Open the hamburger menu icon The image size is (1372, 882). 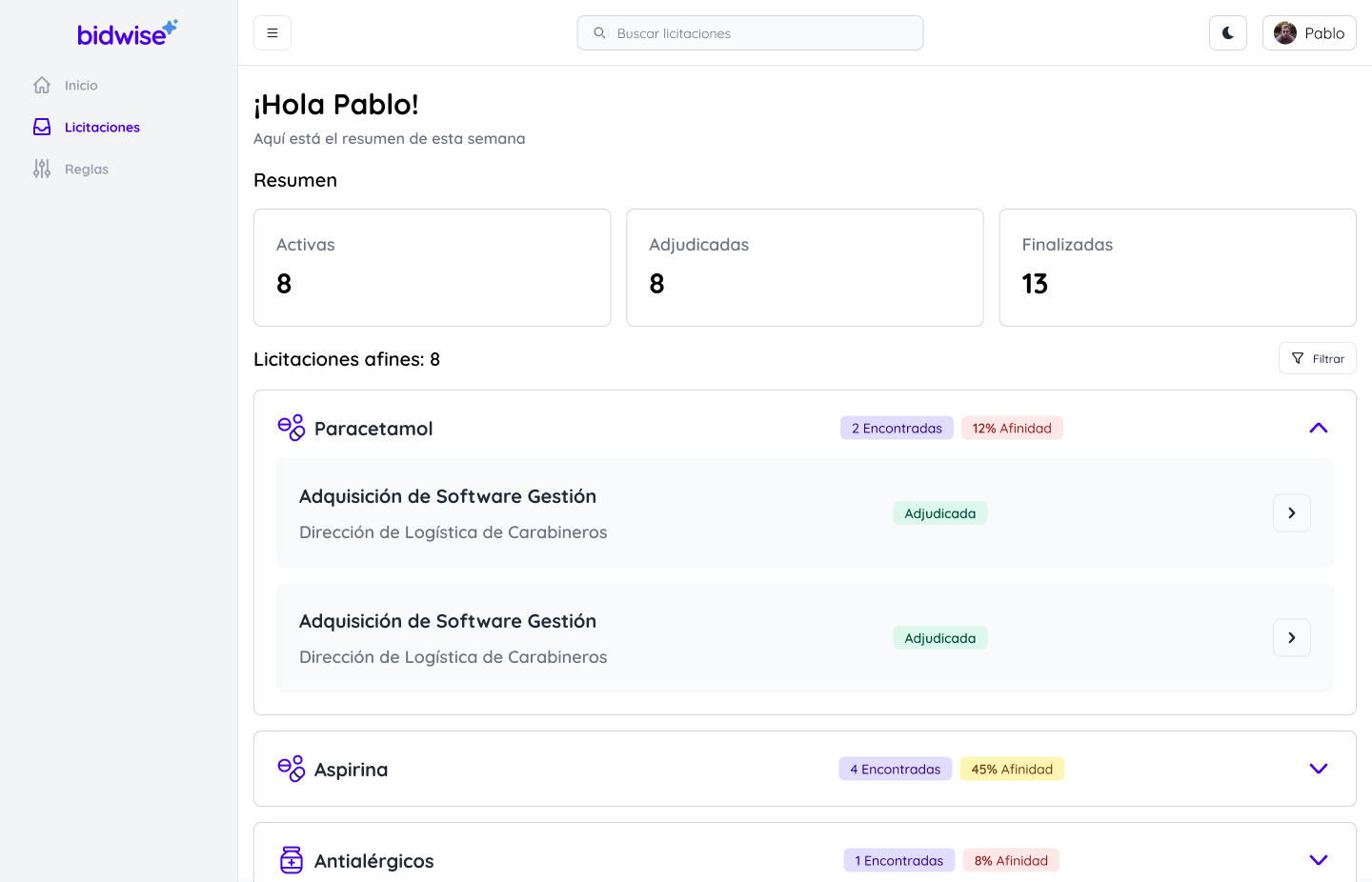point(272,32)
